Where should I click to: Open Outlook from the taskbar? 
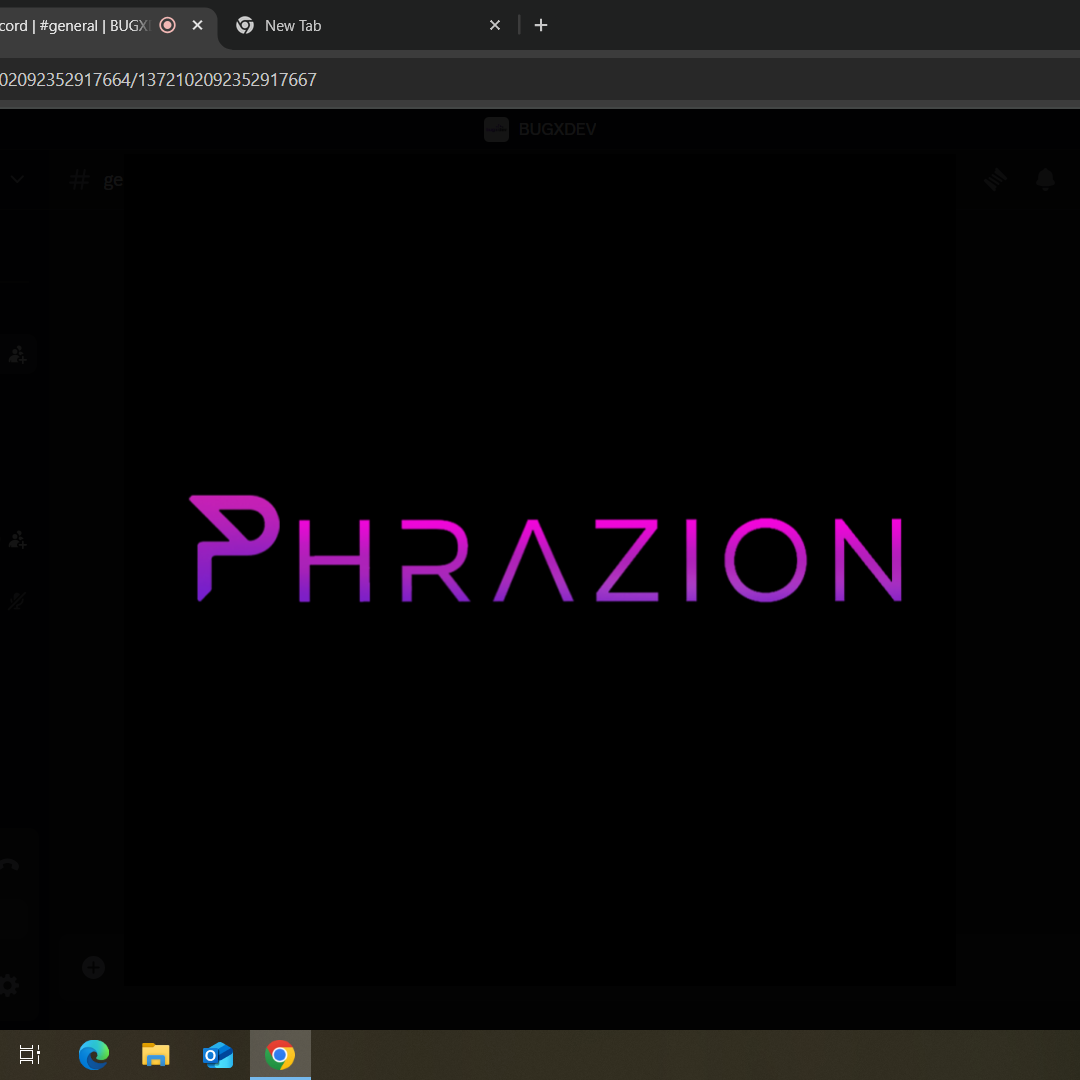pos(218,1055)
